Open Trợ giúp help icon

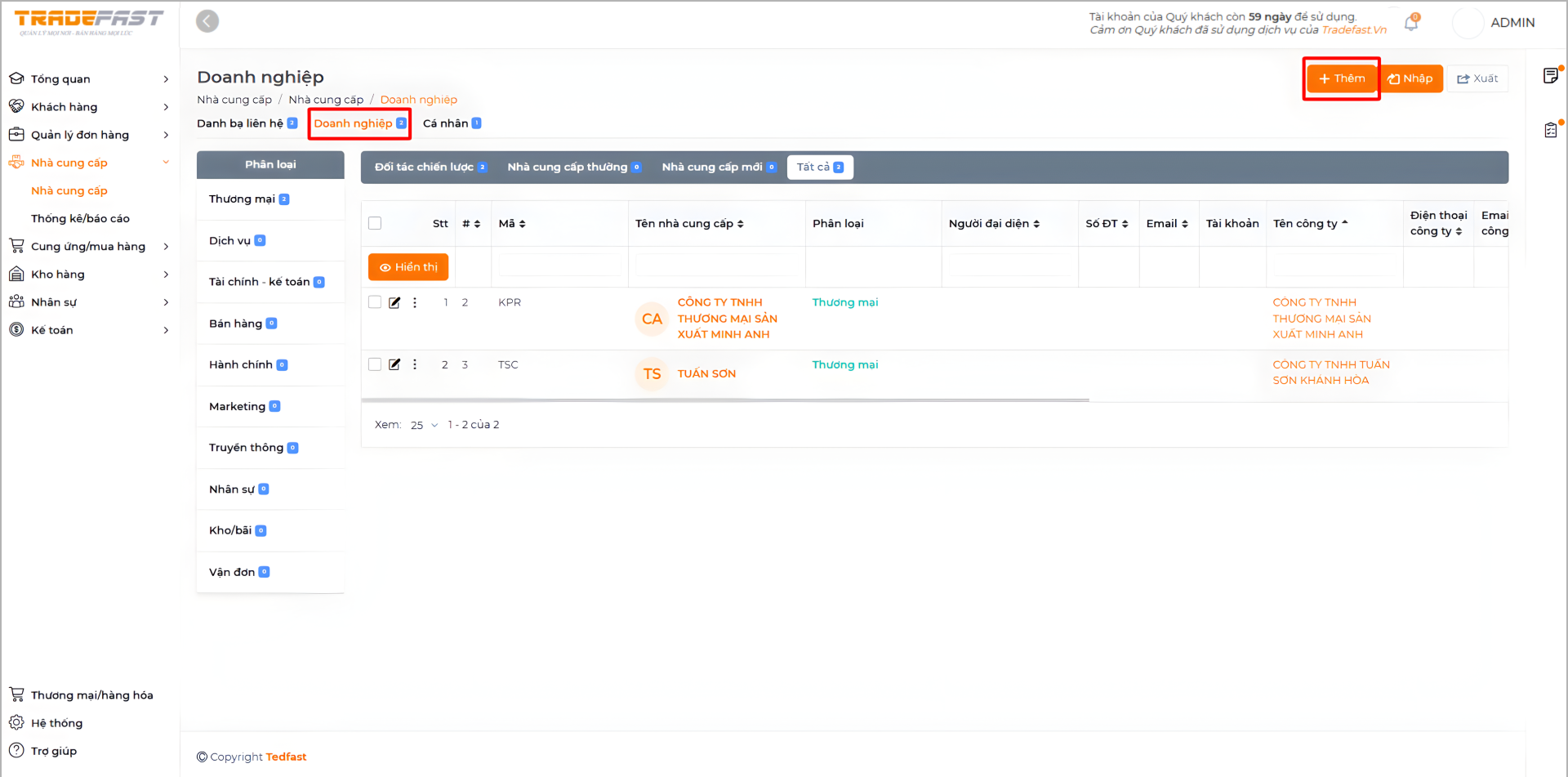click(16, 751)
